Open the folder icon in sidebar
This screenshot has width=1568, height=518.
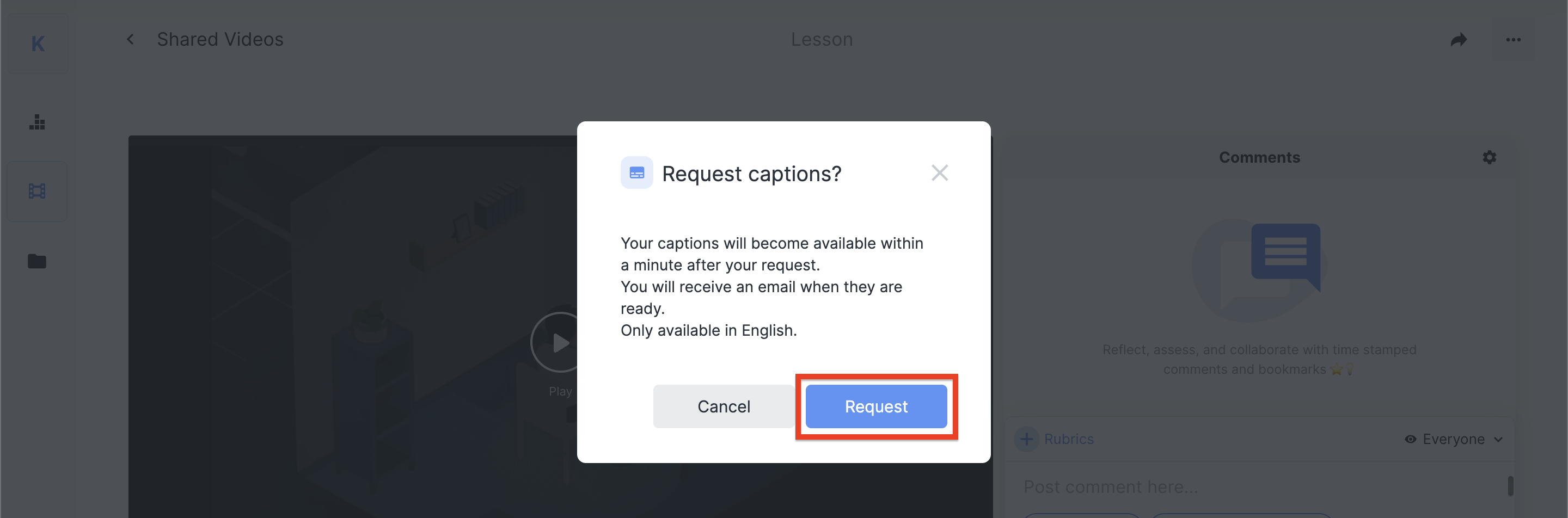(x=37, y=261)
